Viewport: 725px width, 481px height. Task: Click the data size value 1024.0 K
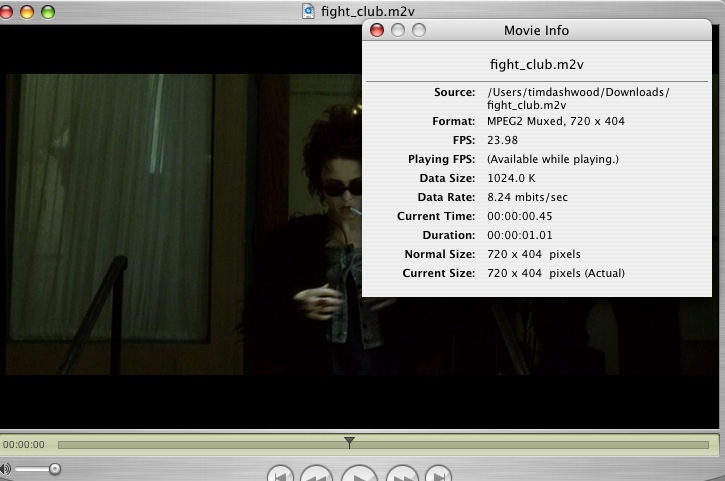coord(511,178)
